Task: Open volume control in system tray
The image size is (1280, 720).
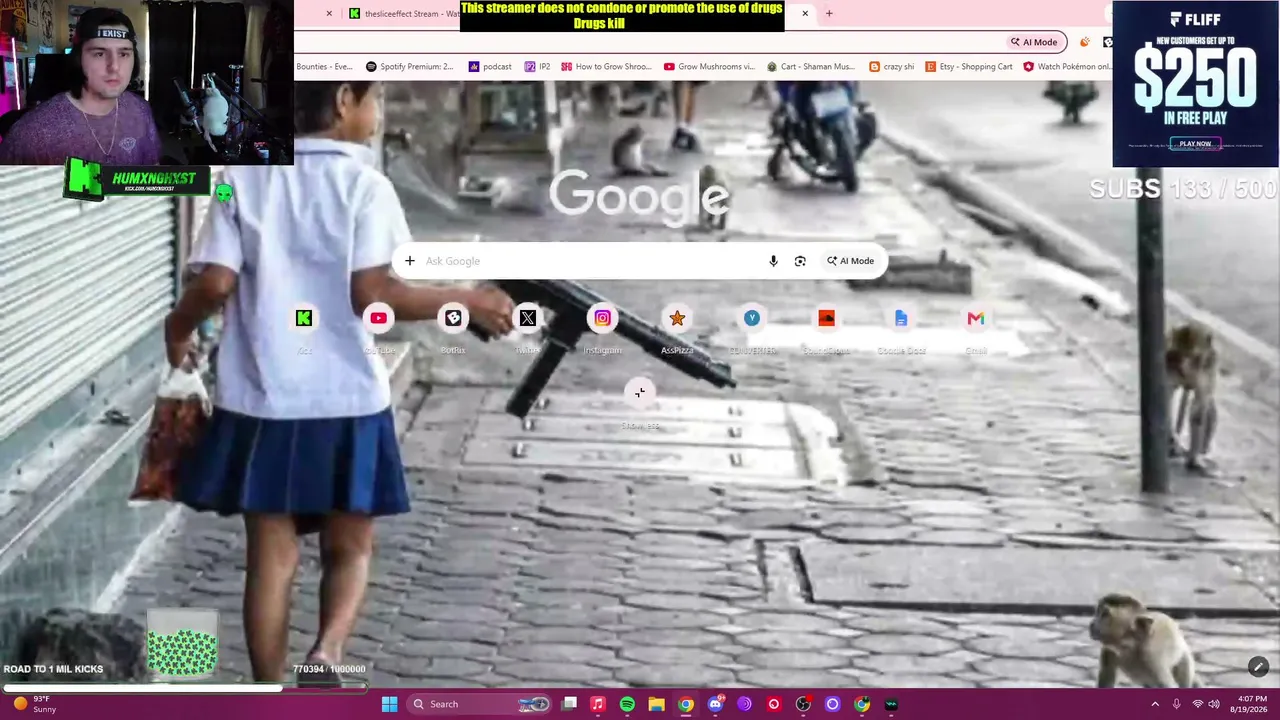Action: [x=1215, y=704]
